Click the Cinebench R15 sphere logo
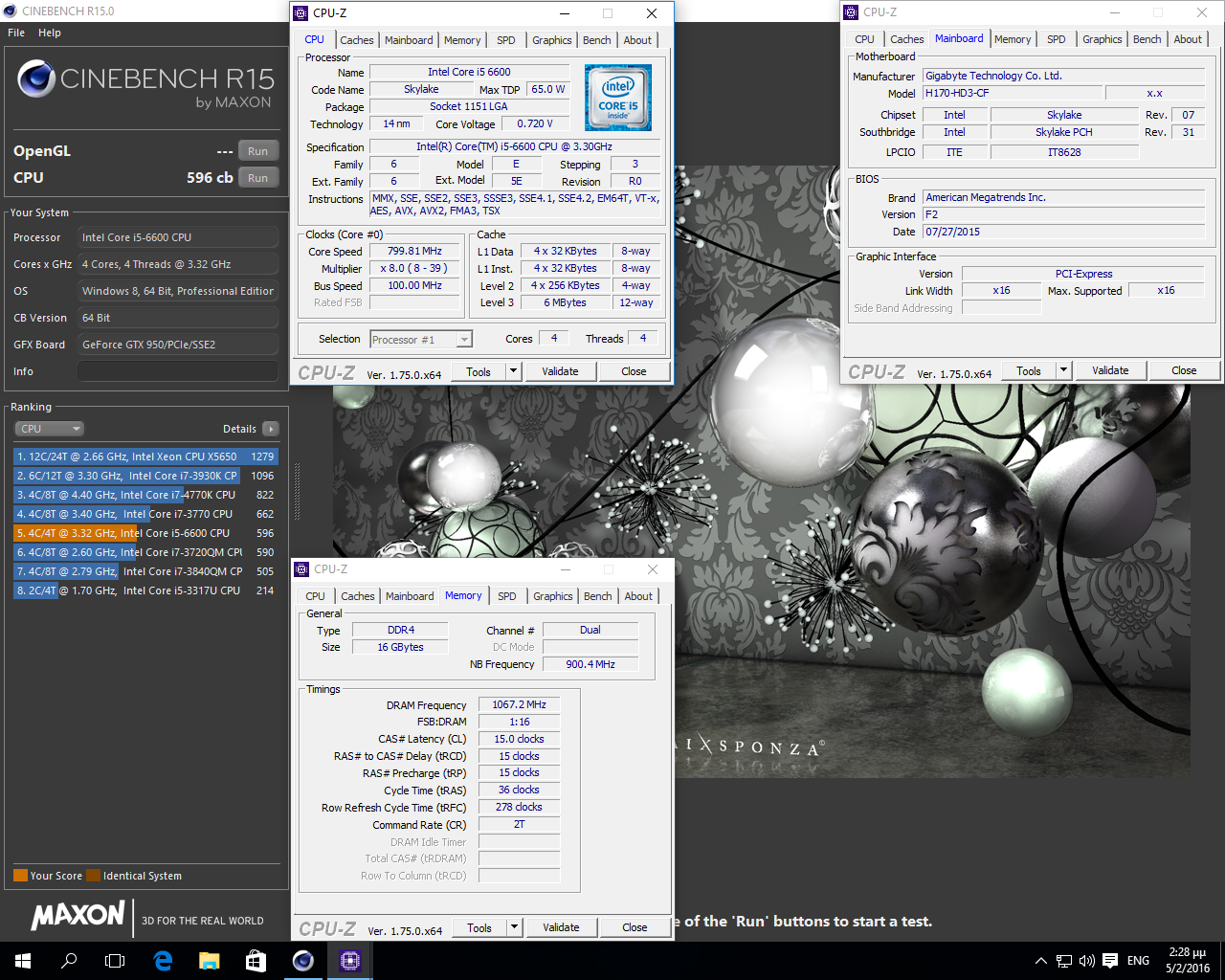Viewport: 1225px width, 980px height. click(x=35, y=78)
